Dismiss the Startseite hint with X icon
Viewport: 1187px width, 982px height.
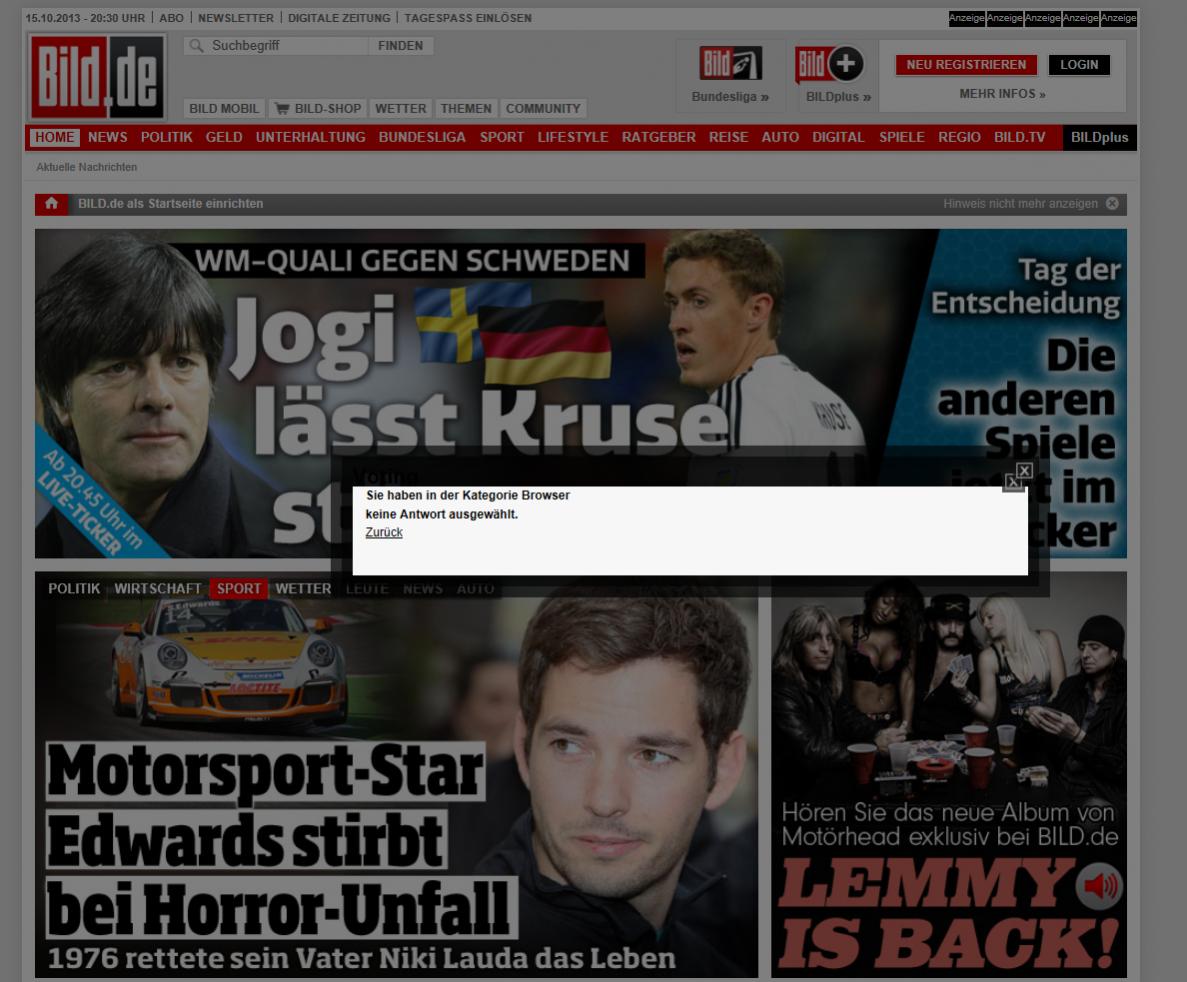(1112, 204)
